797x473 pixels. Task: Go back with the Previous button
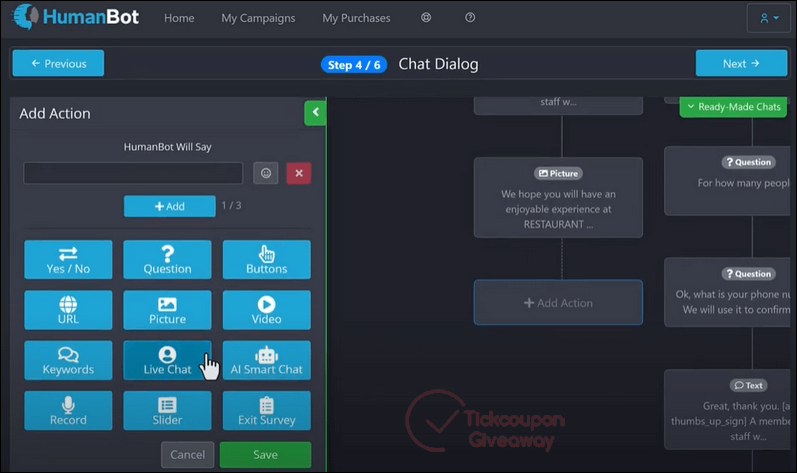pyautogui.click(x=58, y=64)
